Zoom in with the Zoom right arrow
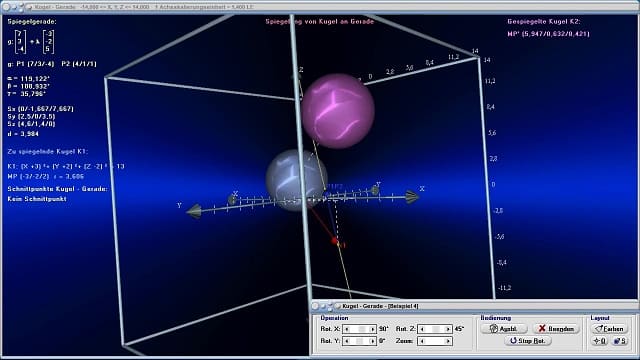Screen dimensions: 640x360 (x=448, y=341)
